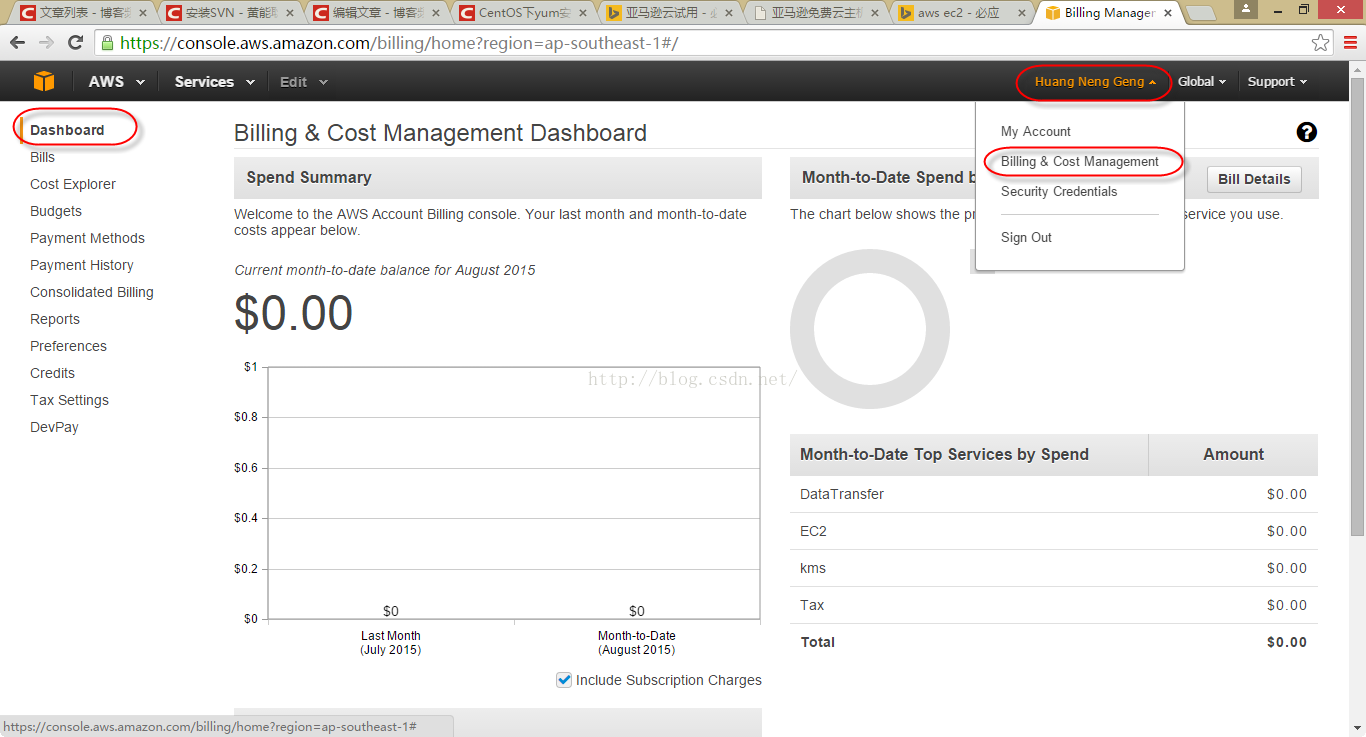Switch to the aws ec2 Bing tab

(x=962, y=13)
